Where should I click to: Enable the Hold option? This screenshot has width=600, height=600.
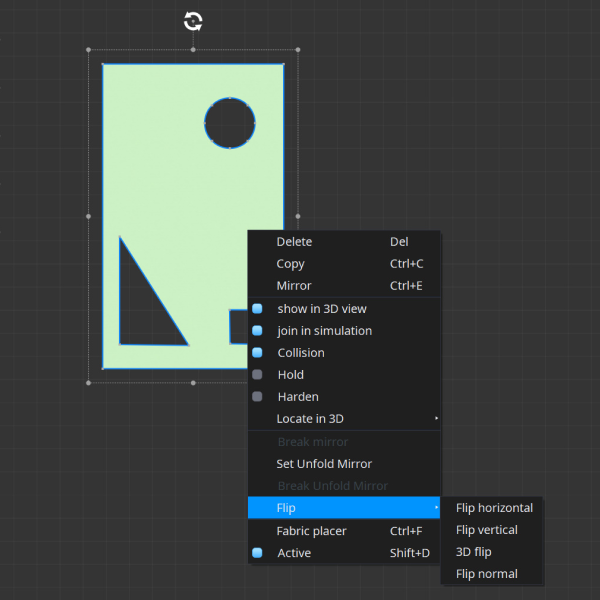pos(290,375)
